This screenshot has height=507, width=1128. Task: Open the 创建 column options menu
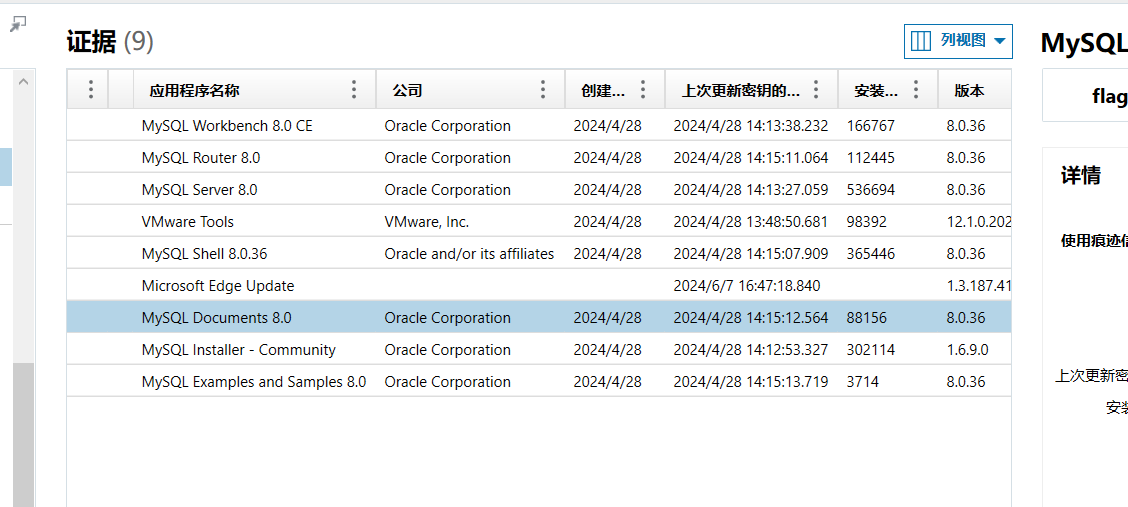pyautogui.click(x=643, y=89)
